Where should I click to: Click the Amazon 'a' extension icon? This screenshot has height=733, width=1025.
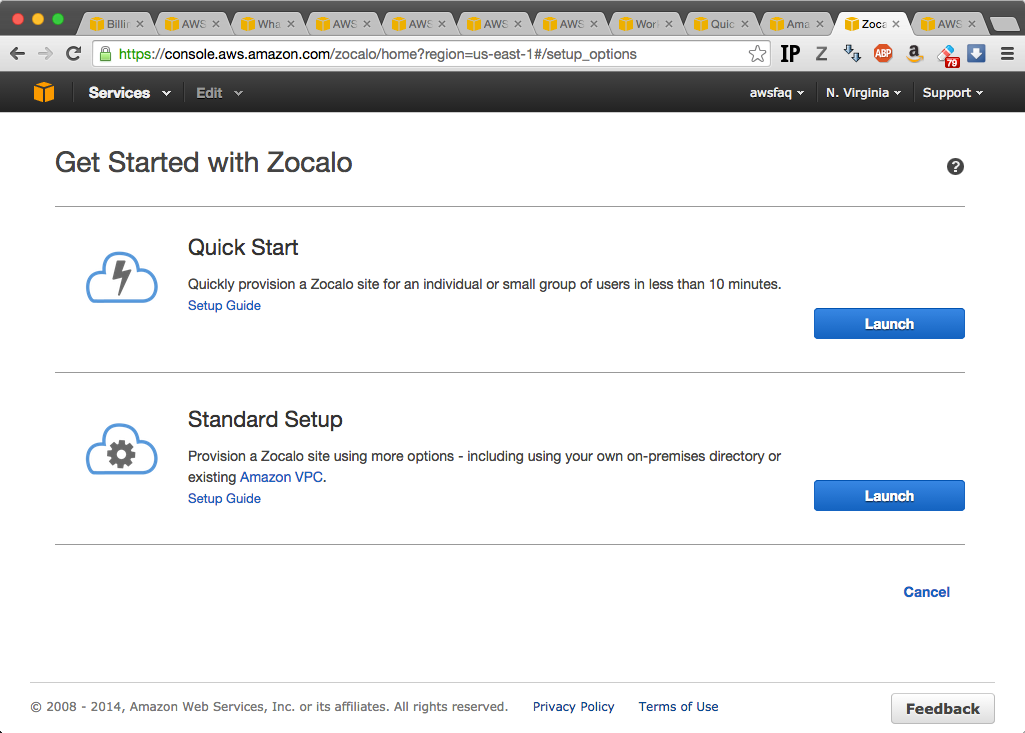pos(914,54)
